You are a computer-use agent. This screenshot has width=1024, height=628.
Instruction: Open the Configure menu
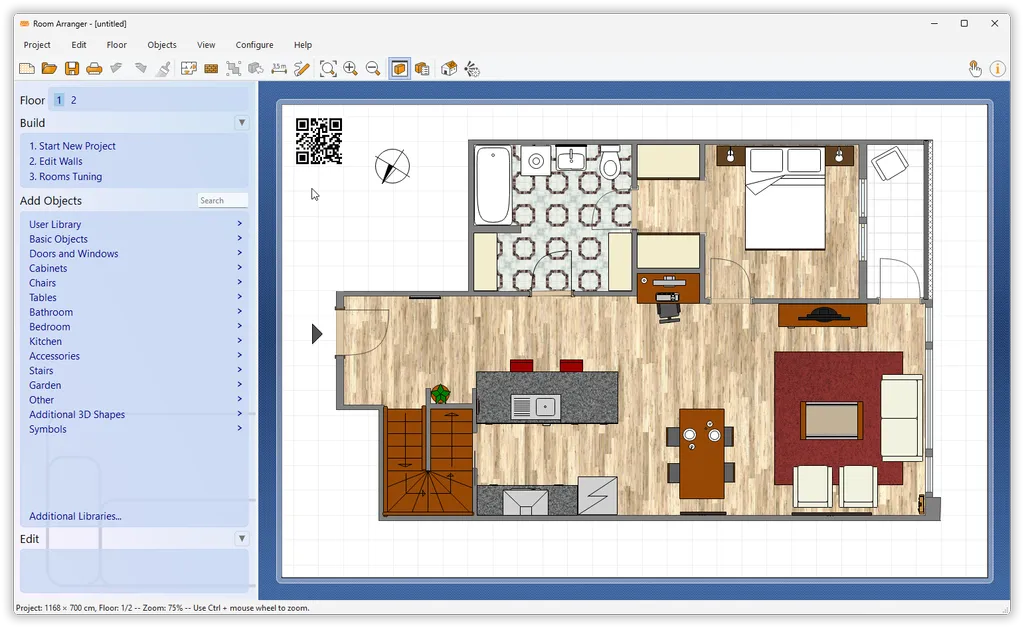click(255, 45)
